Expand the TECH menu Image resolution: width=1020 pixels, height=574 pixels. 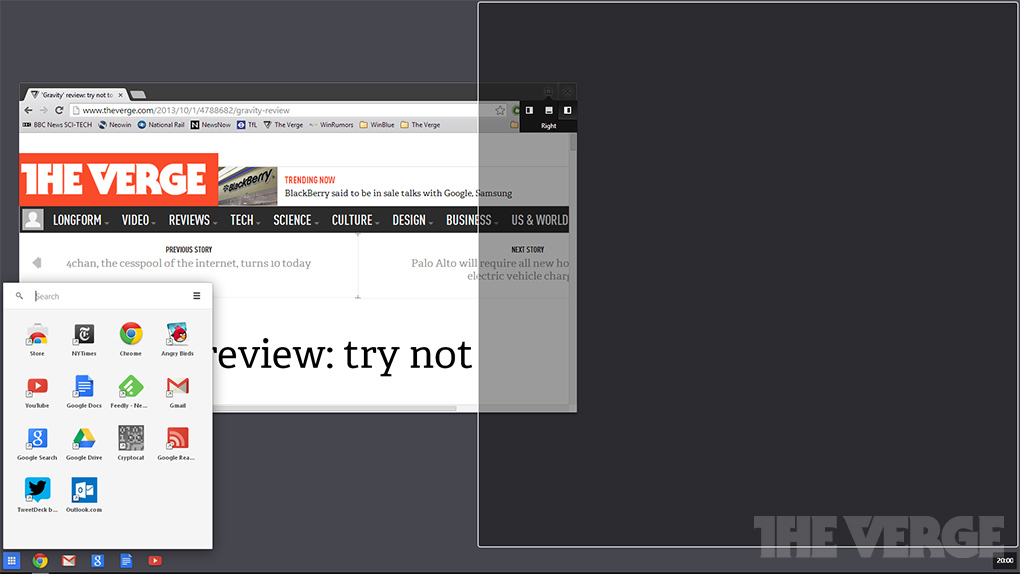coord(245,220)
